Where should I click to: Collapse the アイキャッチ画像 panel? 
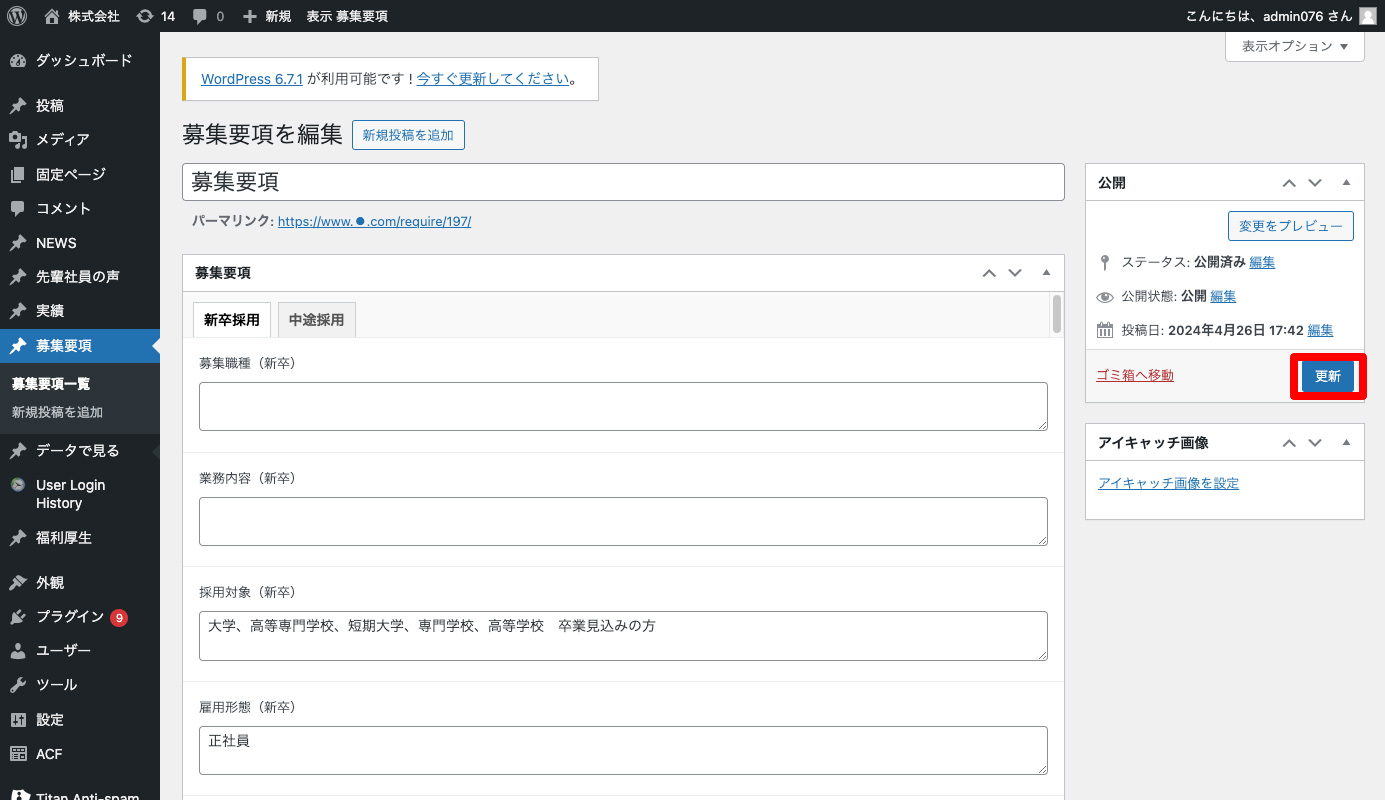1346,443
